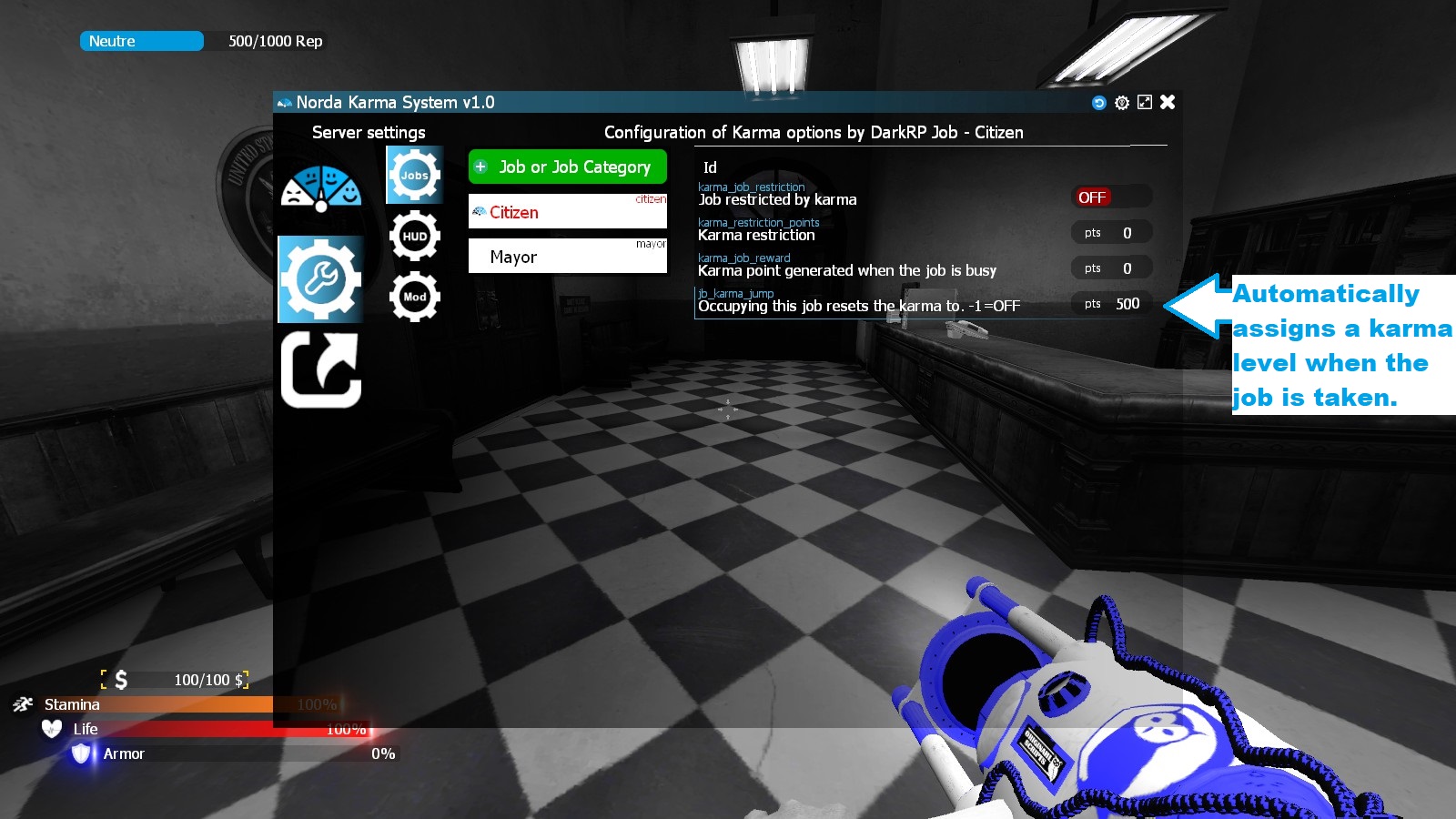1456x819 pixels.
Task: Select the Mayor job entry
Action: [x=568, y=256]
